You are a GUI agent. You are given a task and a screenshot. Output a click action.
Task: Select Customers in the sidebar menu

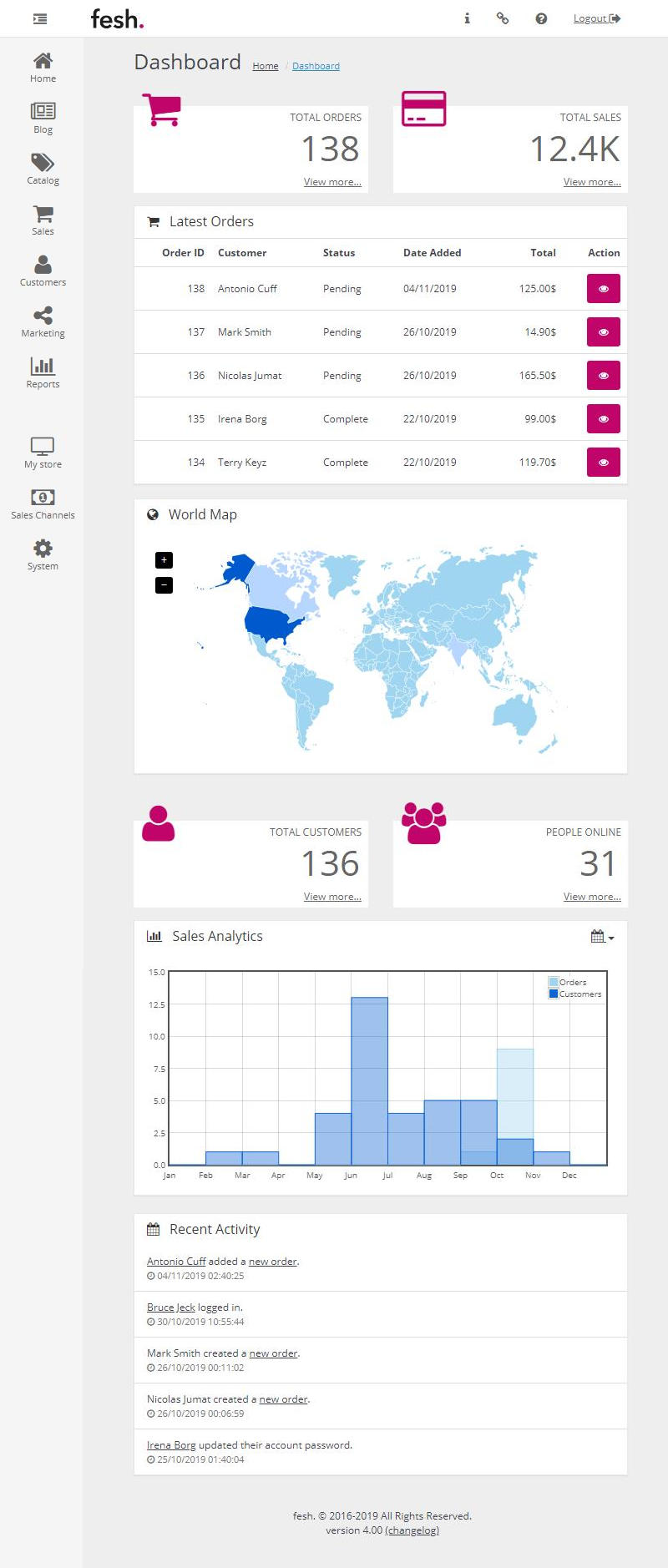[x=43, y=271]
